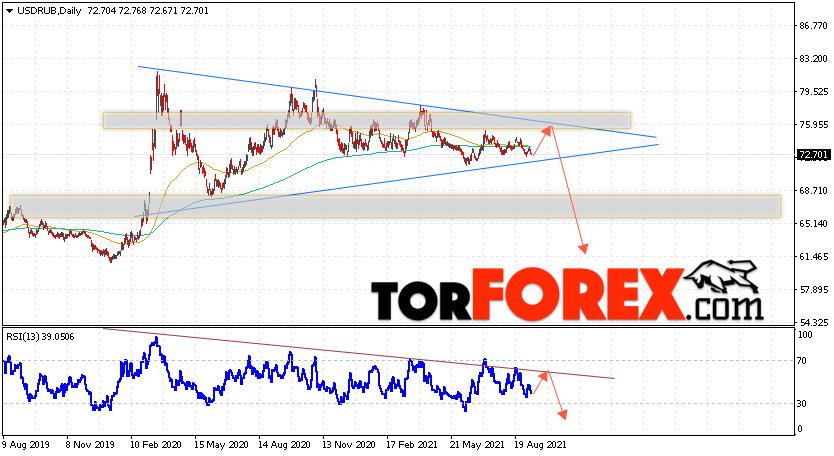Click the RSI 70 level label
Screen dimensions: 834x456
(802, 361)
